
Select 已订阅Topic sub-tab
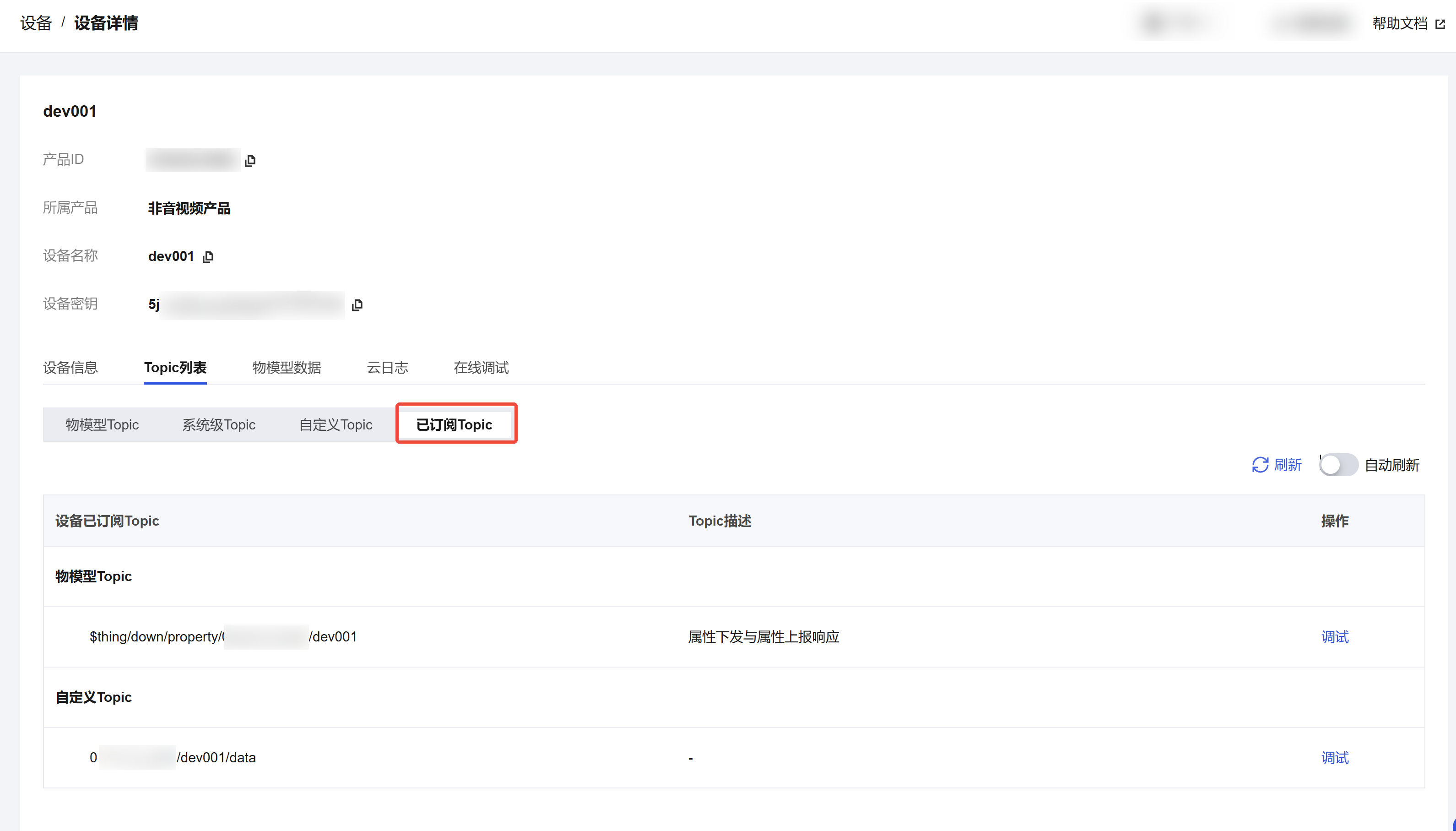(x=454, y=424)
